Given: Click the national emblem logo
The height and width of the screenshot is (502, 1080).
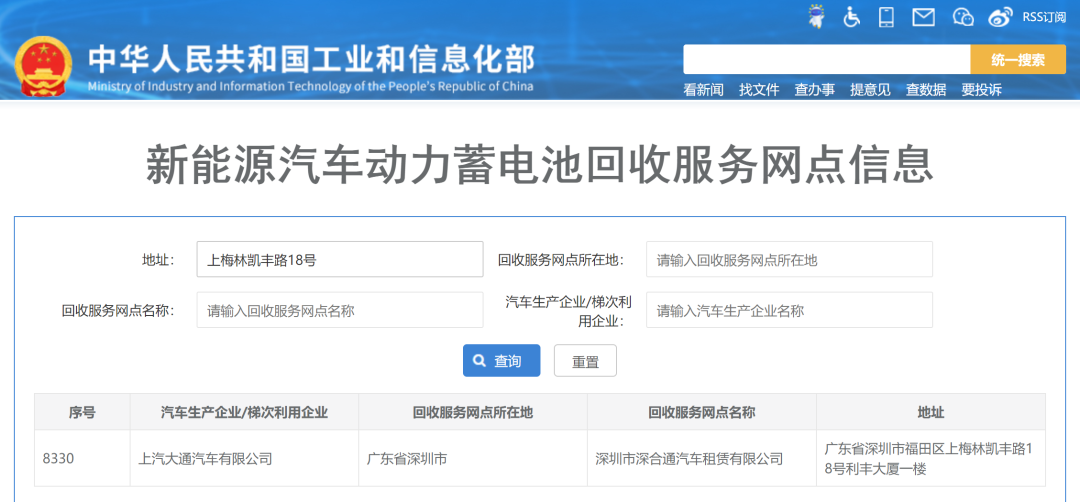Looking at the screenshot, I should [43, 67].
